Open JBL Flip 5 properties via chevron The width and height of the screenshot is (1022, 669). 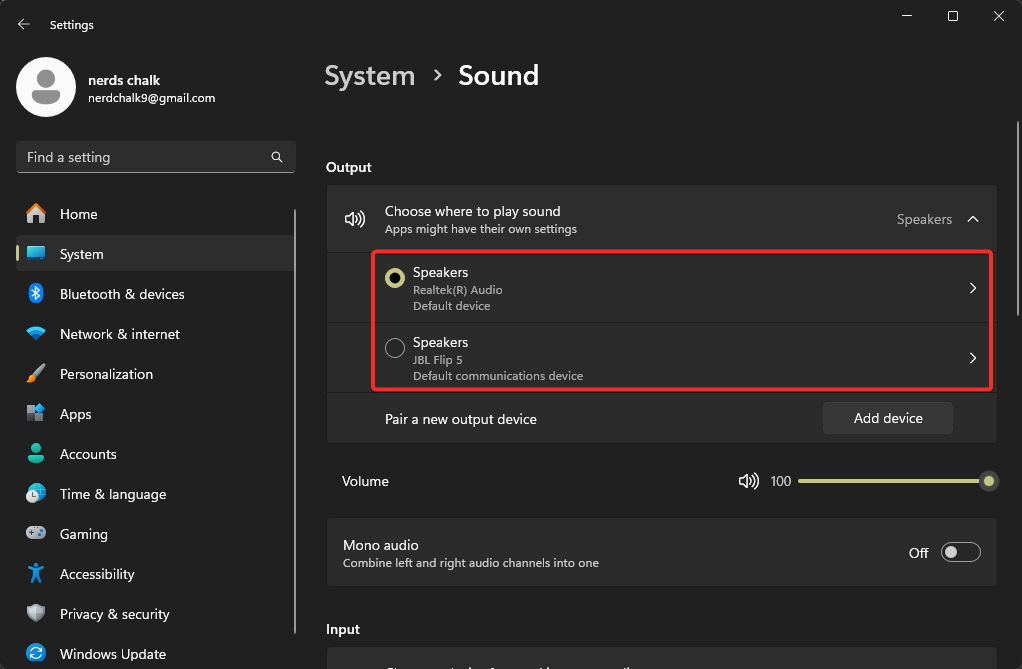pyautogui.click(x=971, y=358)
